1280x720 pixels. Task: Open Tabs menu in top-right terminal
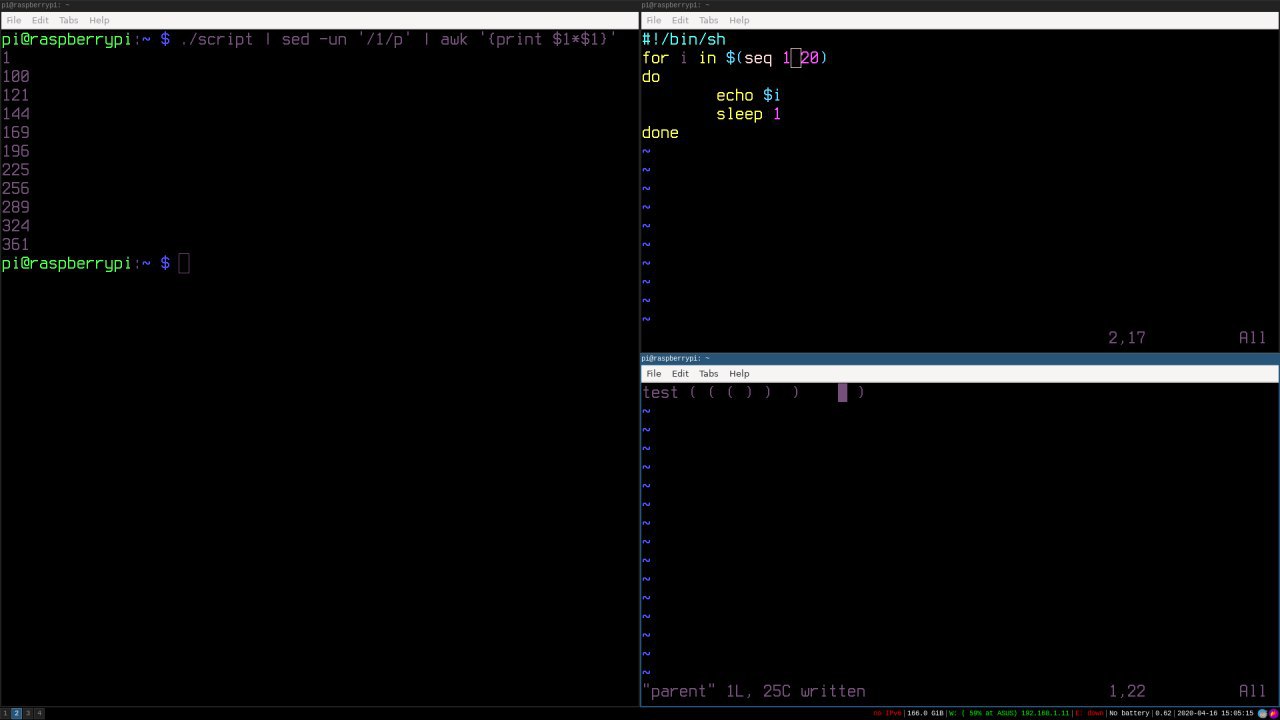point(708,20)
